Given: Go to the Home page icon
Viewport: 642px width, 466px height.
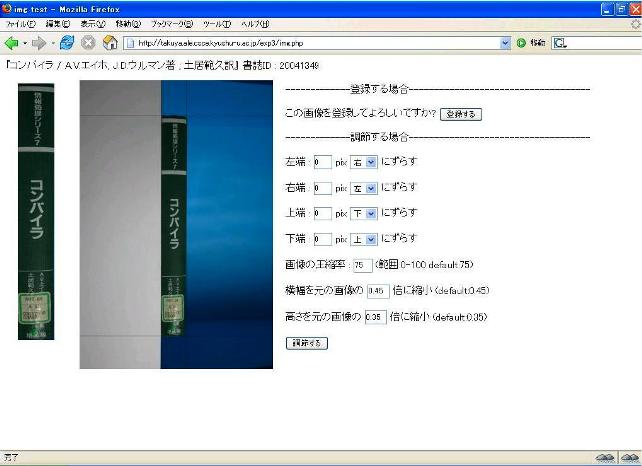Looking at the screenshot, I should coord(110,43).
